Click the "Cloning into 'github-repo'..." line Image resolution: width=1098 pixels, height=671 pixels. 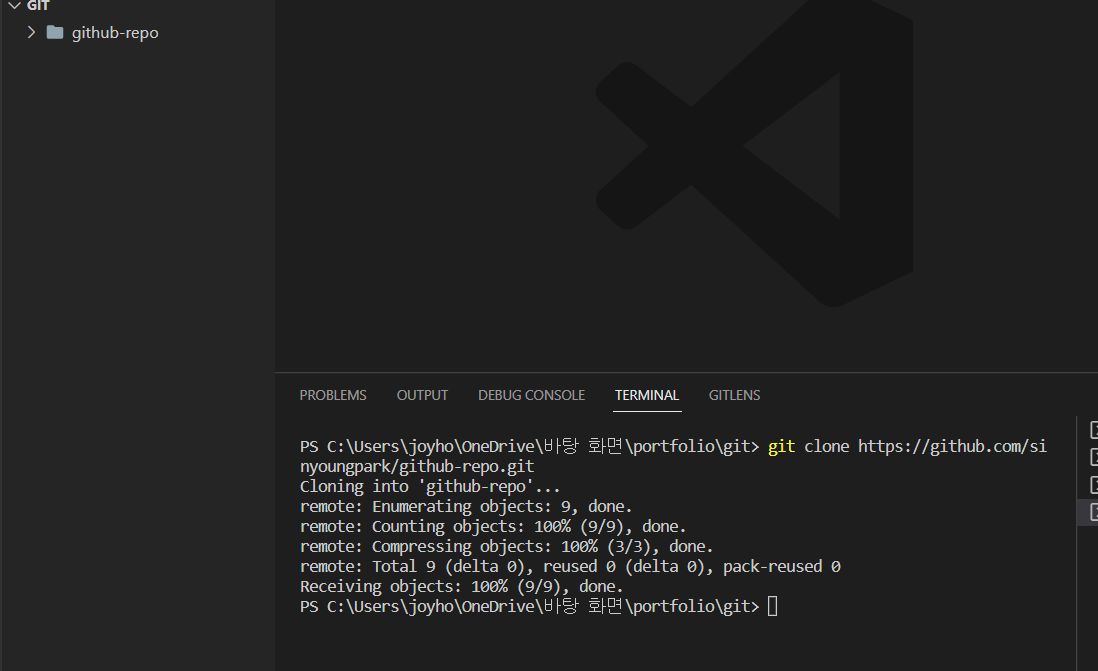click(x=430, y=486)
